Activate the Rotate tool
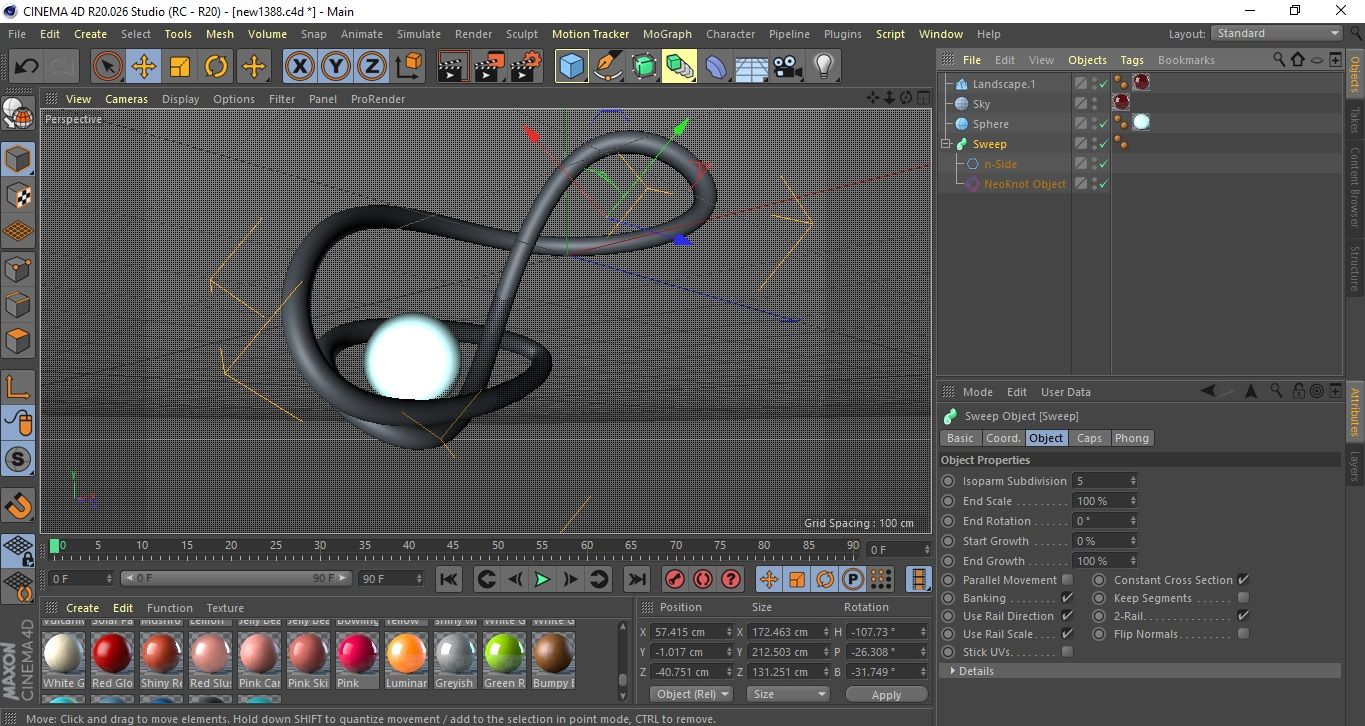This screenshot has width=1365, height=726. [x=216, y=67]
